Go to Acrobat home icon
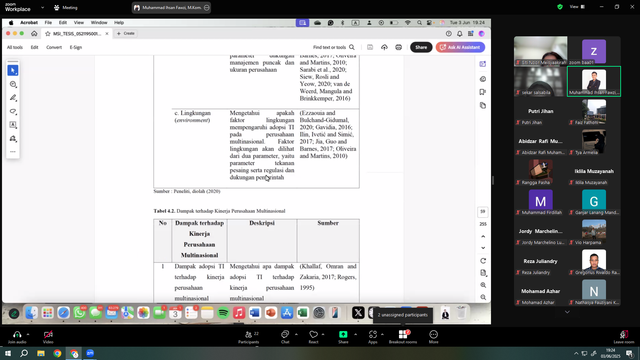Screen dimensions: 640x360 coord(34,33)
